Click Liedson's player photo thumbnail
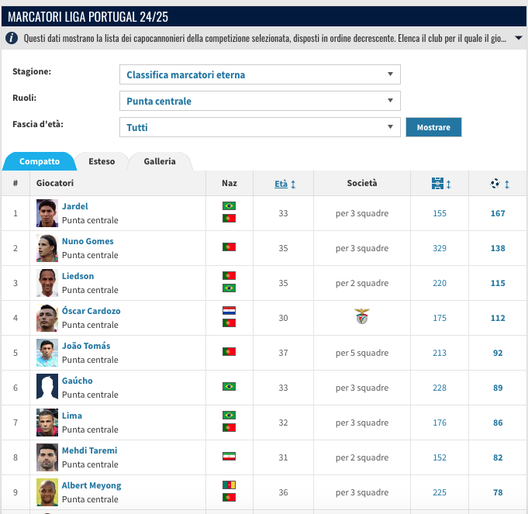Viewport: 528px width, 514px height. (x=47, y=283)
